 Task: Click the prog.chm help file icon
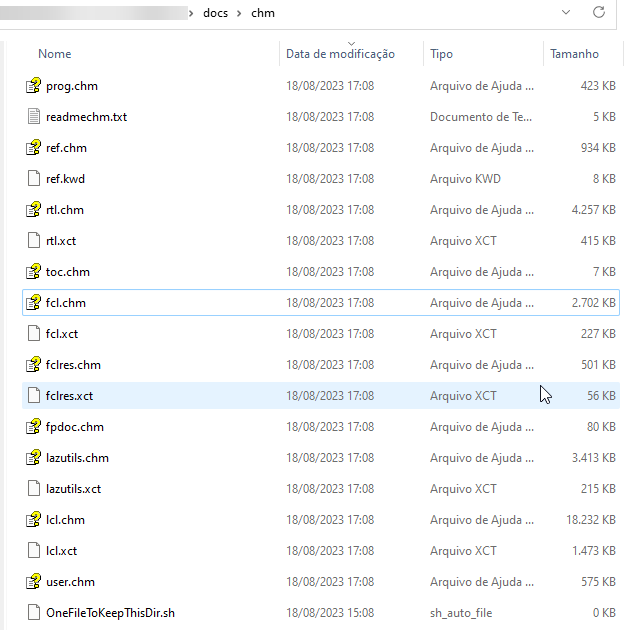pyautogui.click(x=34, y=86)
